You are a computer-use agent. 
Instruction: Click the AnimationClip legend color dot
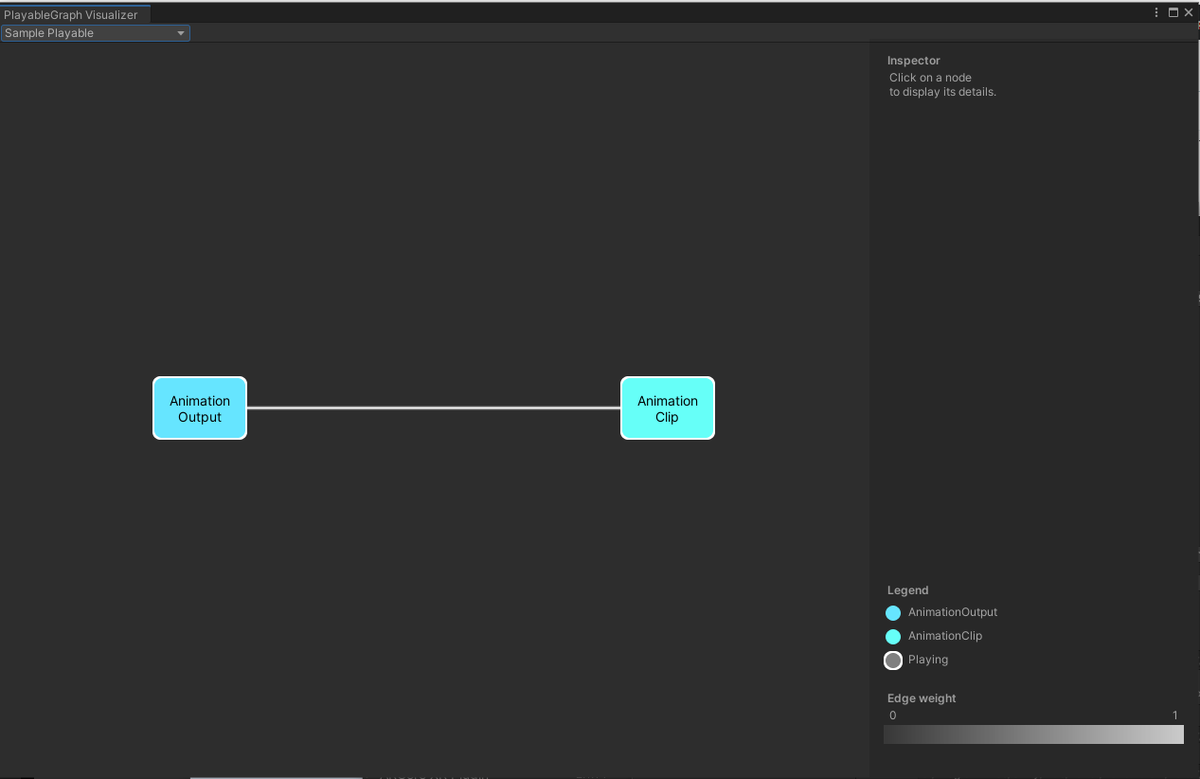pos(893,636)
